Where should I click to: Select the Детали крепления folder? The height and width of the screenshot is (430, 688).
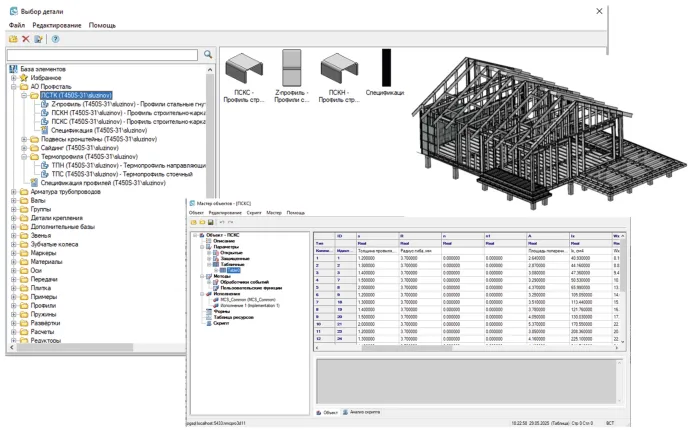[57, 218]
